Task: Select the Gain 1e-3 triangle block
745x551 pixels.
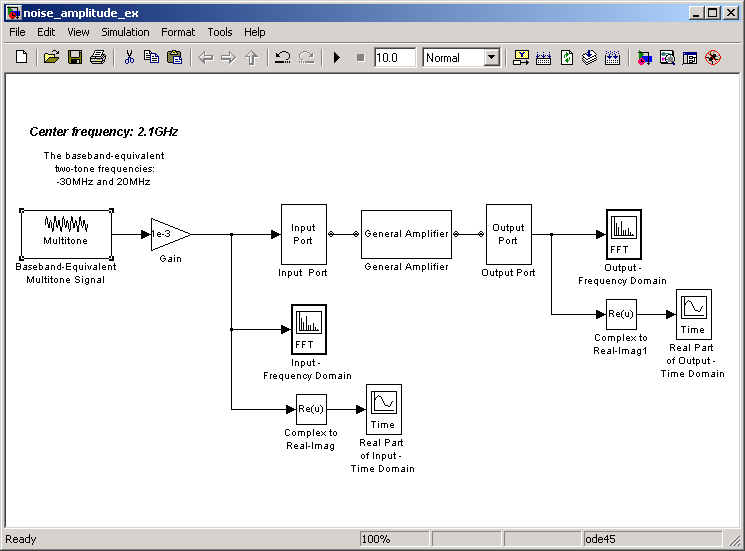Action: pyautogui.click(x=171, y=234)
